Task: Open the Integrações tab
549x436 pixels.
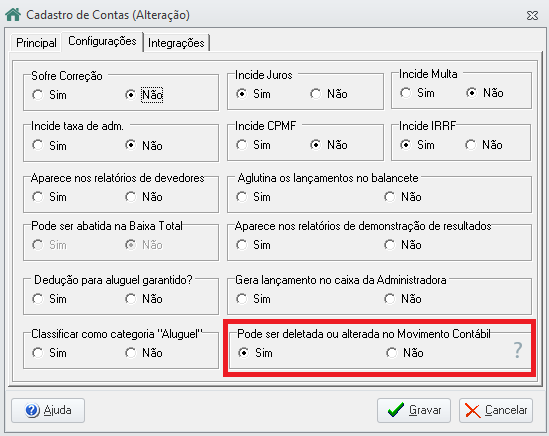Action: click(x=176, y=43)
